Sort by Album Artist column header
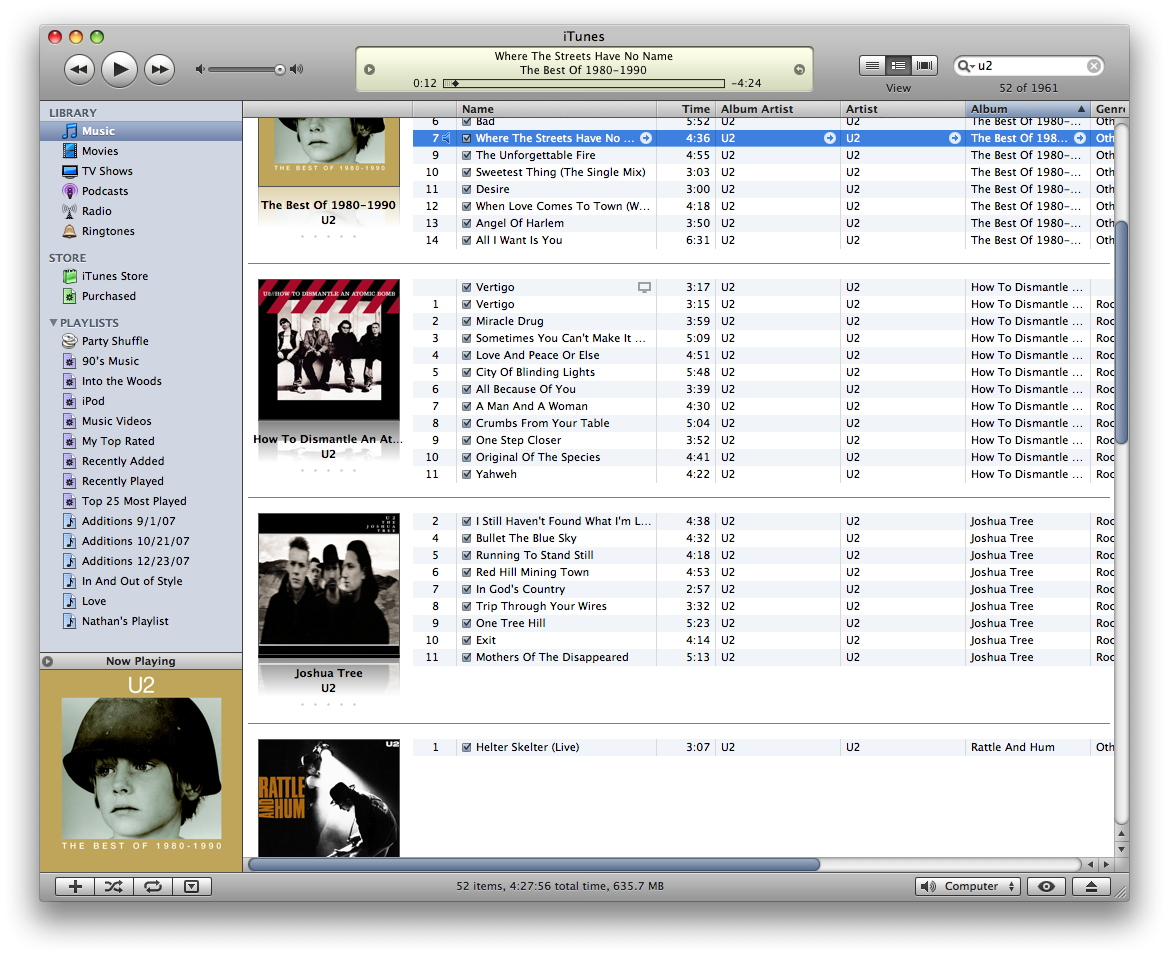This screenshot has height=956, width=1169. tap(778, 109)
